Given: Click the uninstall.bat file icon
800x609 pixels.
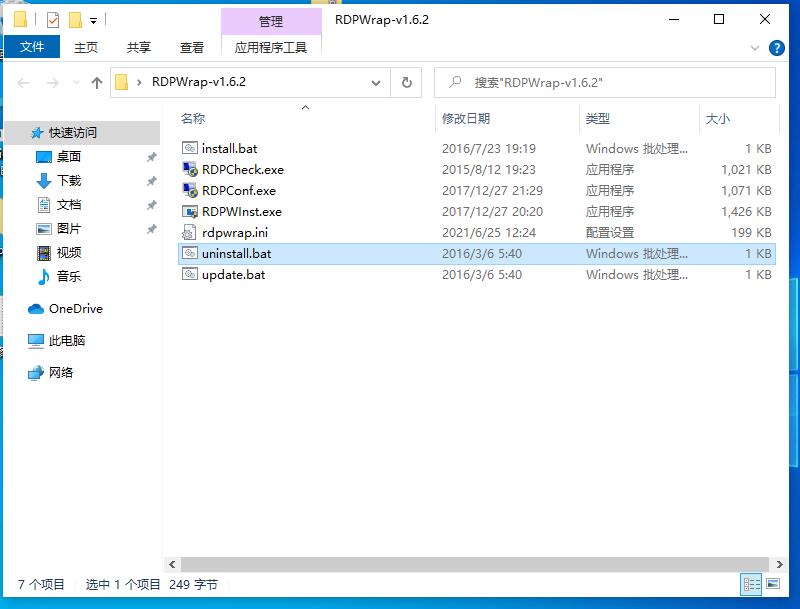Looking at the screenshot, I should [190, 253].
